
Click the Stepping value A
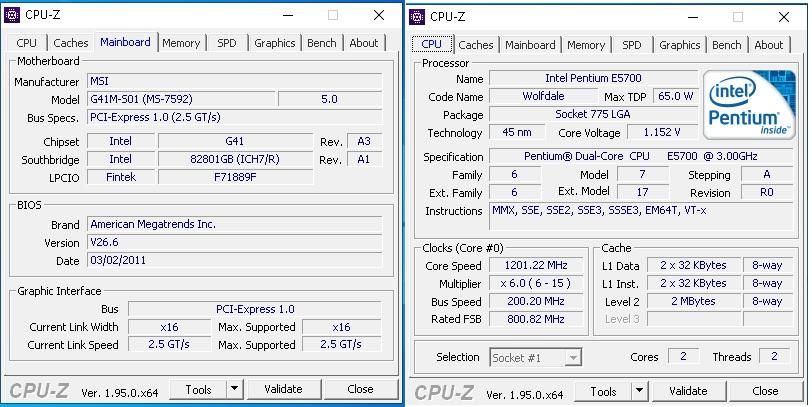pyautogui.click(x=767, y=174)
